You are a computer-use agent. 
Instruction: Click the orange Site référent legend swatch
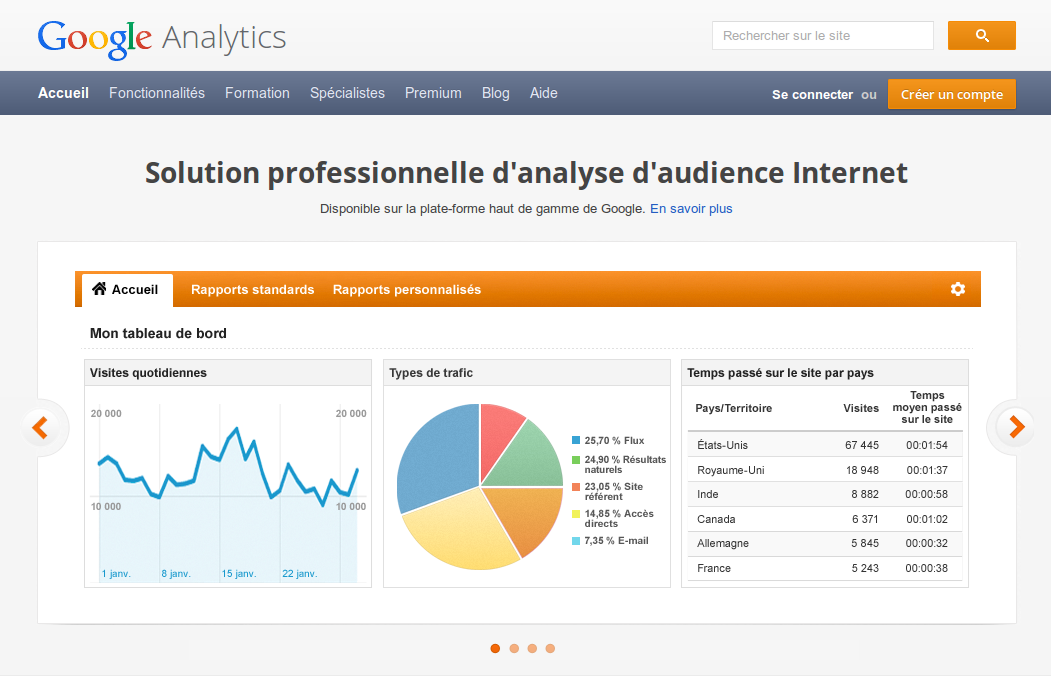click(576, 487)
